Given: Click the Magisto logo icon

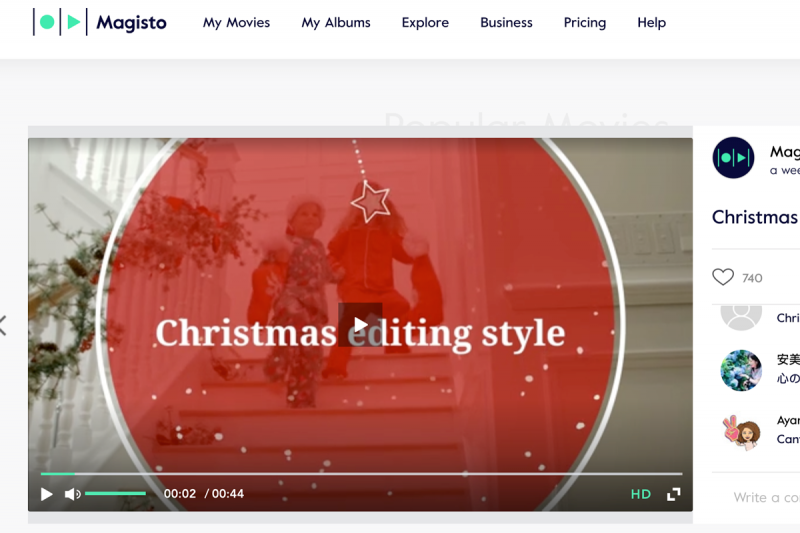Looking at the screenshot, I should (x=60, y=22).
